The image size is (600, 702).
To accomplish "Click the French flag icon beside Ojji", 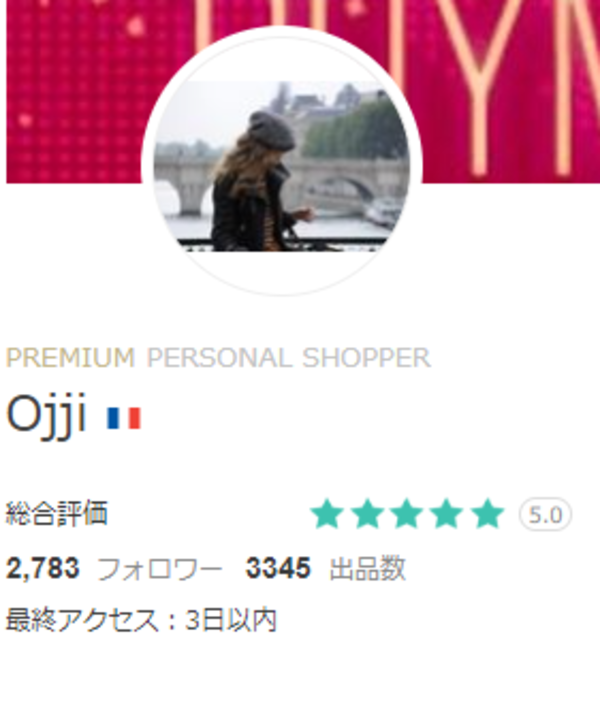I will click(x=124, y=418).
